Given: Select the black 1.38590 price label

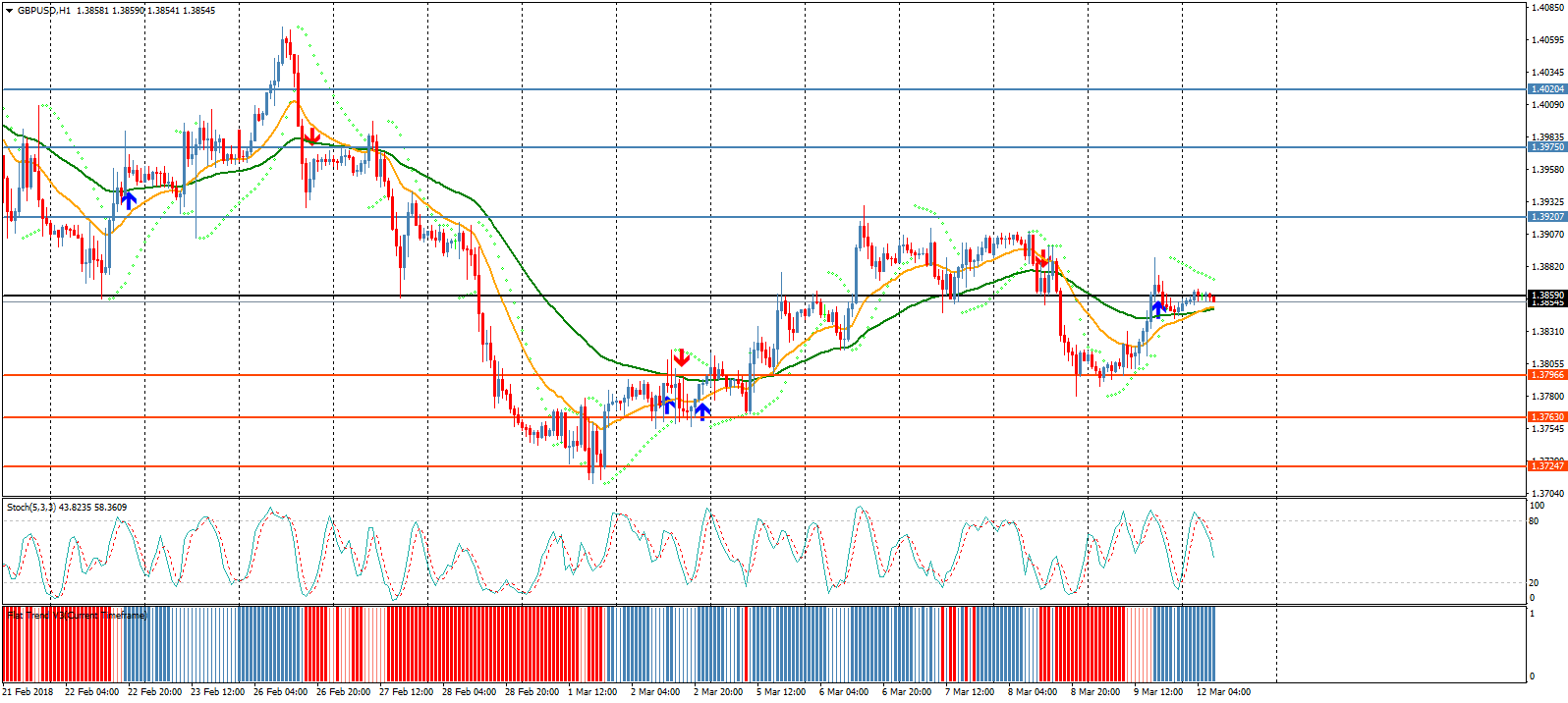Looking at the screenshot, I should point(1547,295).
